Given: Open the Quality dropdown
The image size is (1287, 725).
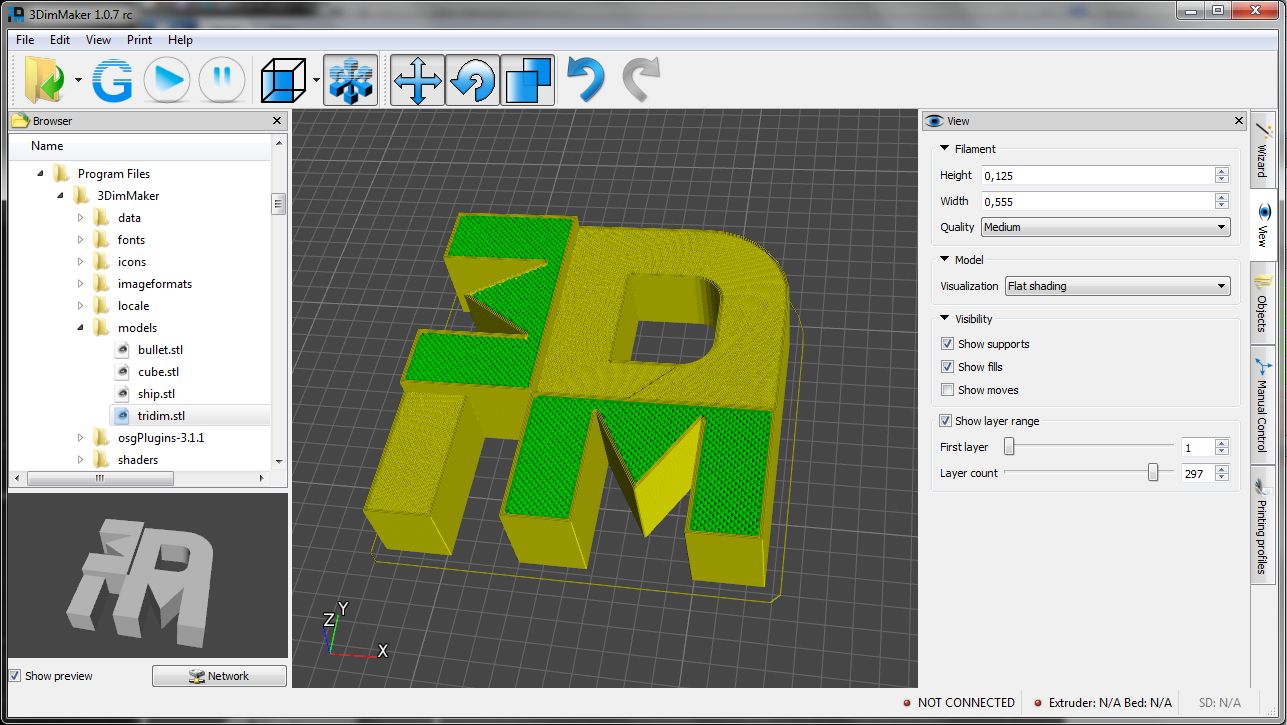Looking at the screenshot, I should point(1105,227).
